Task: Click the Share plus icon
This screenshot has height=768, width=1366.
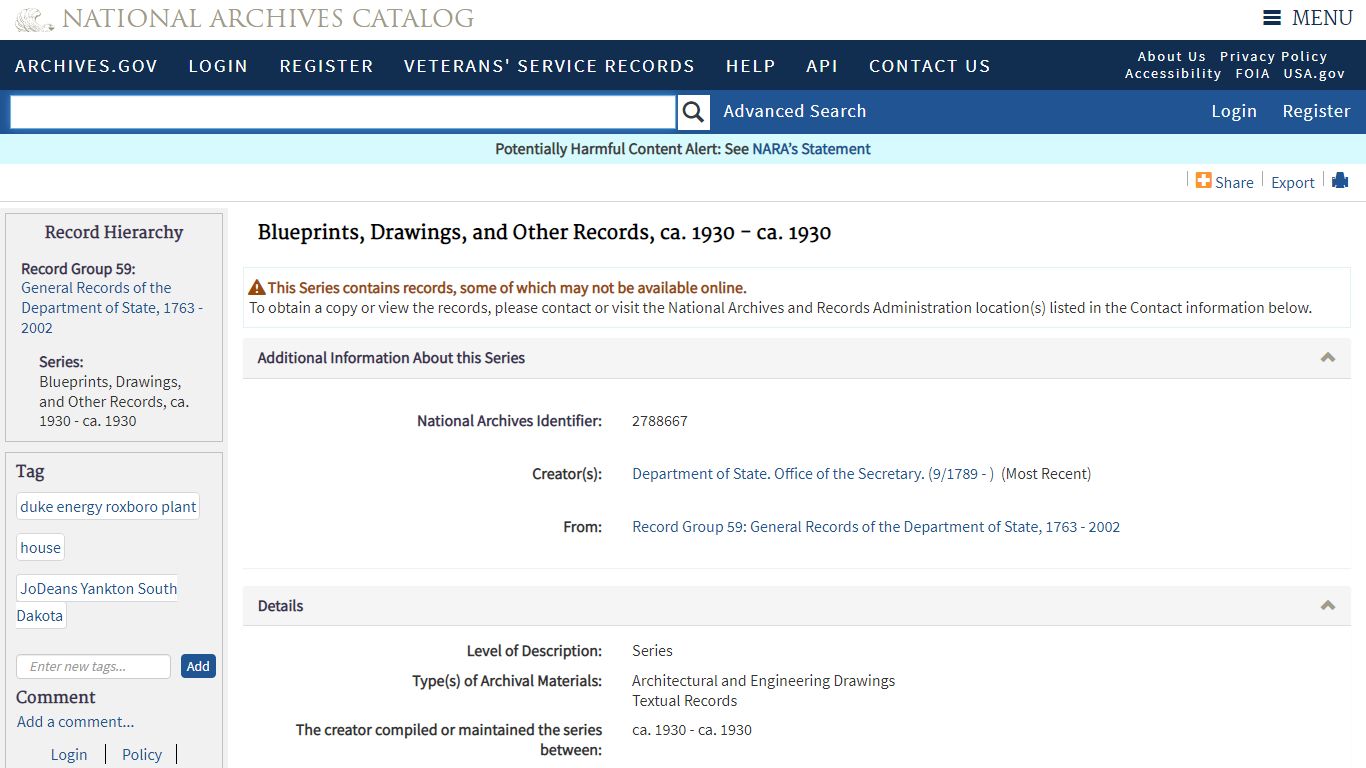Action: point(1203,181)
